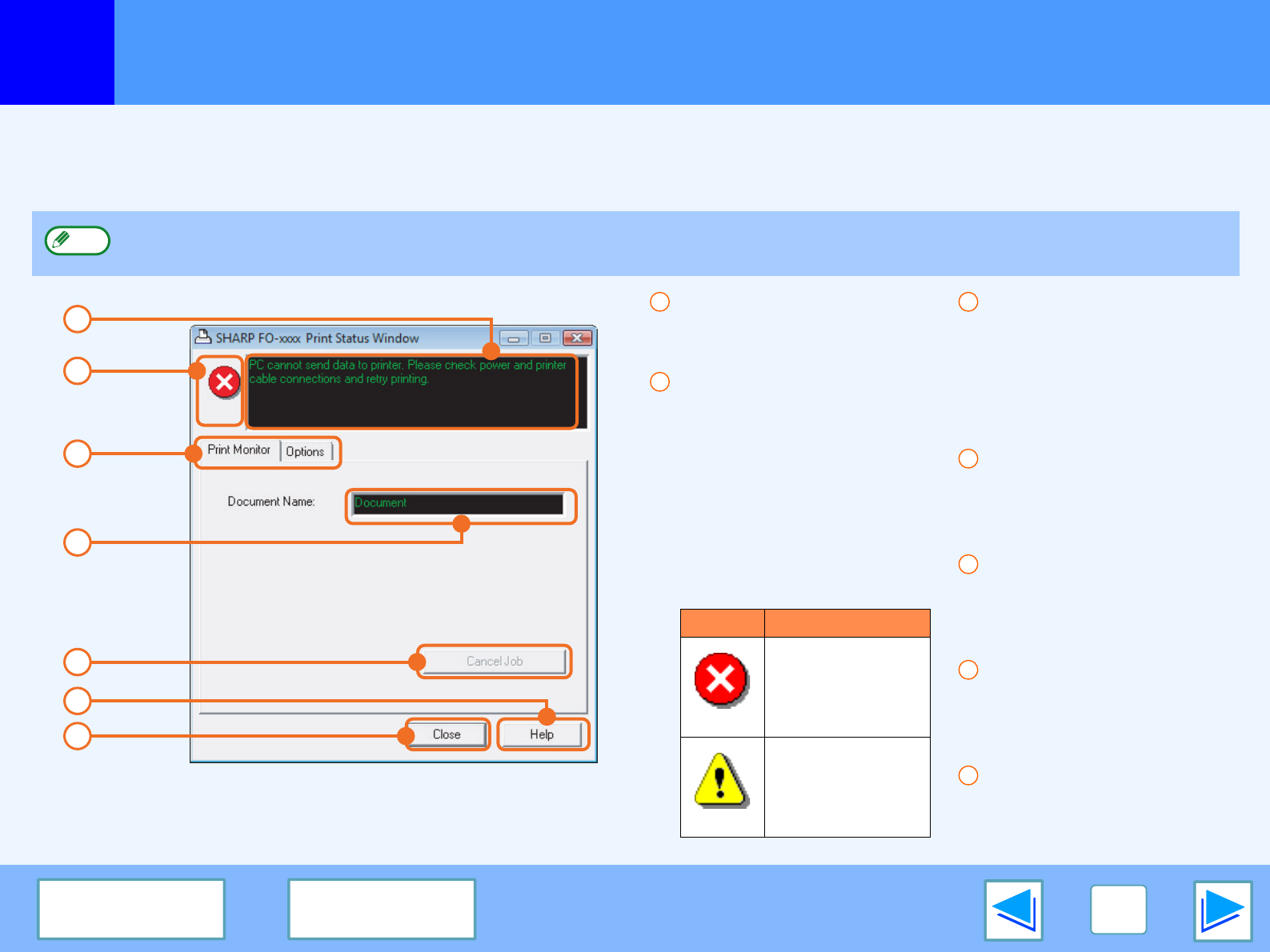Image resolution: width=1270 pixels, height=952 pixels.
Task: Click the green pencil Note icon
Action: (78, 241)
